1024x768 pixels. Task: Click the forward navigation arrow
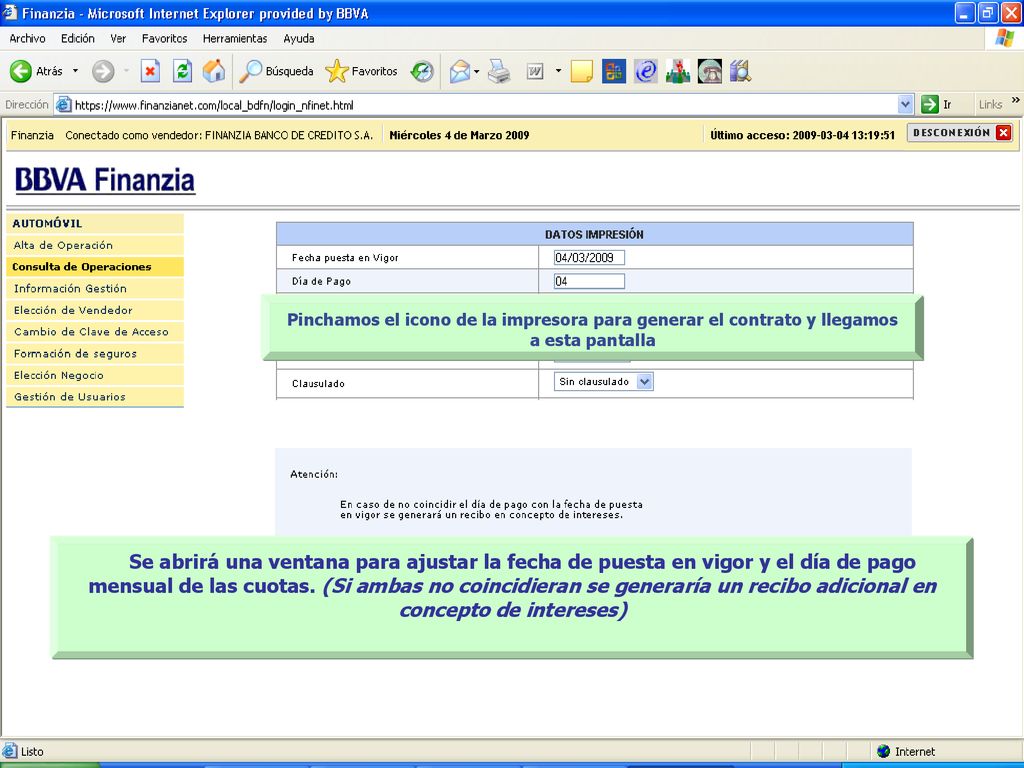103,71
